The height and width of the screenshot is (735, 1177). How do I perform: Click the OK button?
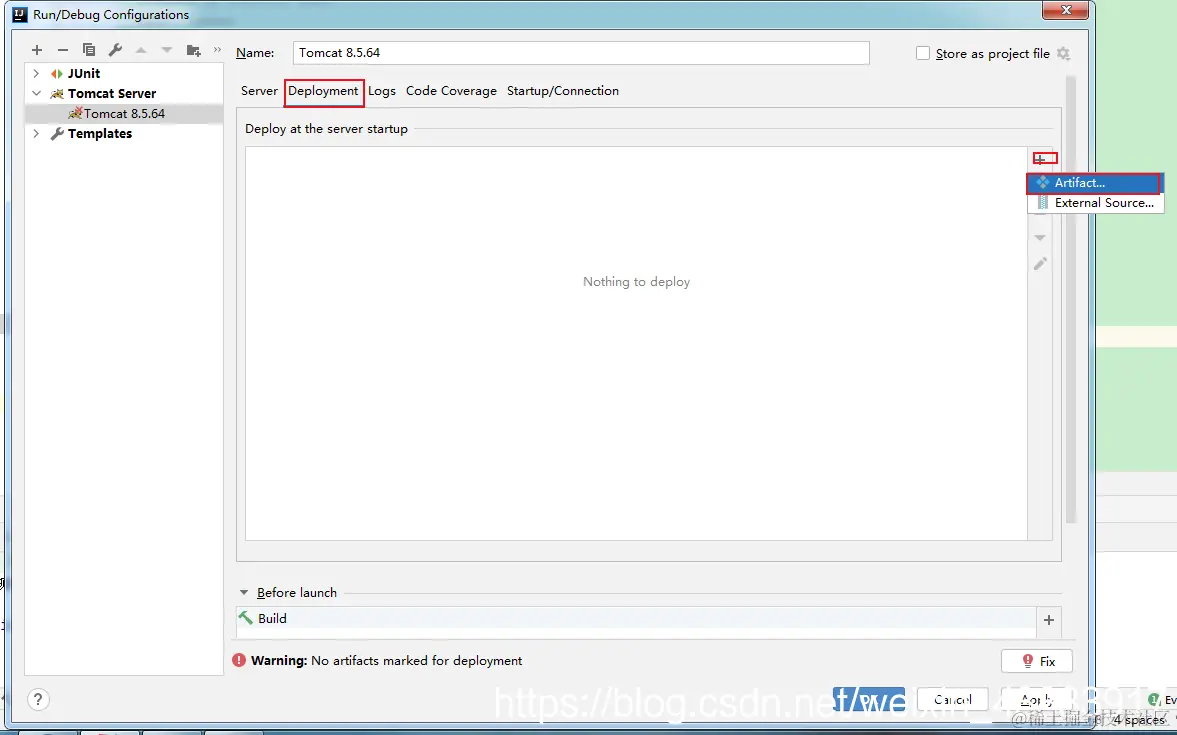point(868,700)
